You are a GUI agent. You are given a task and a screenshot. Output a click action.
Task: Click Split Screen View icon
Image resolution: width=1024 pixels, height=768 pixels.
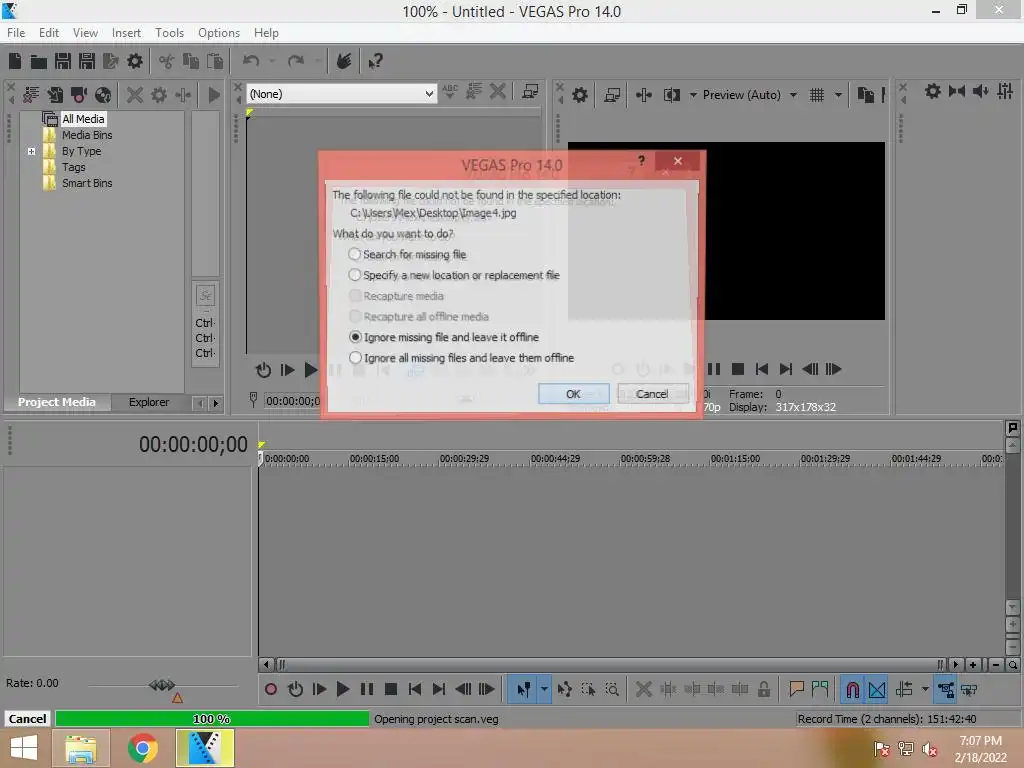(671, 95)
